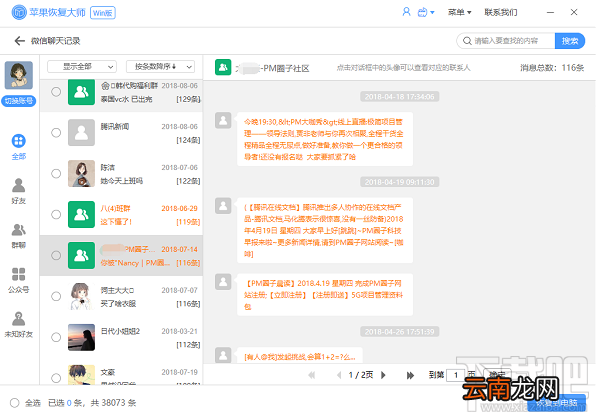Click the PM圈子社区 group icon in chat header
Screen dimensions: 596x417
coord(223,67)
